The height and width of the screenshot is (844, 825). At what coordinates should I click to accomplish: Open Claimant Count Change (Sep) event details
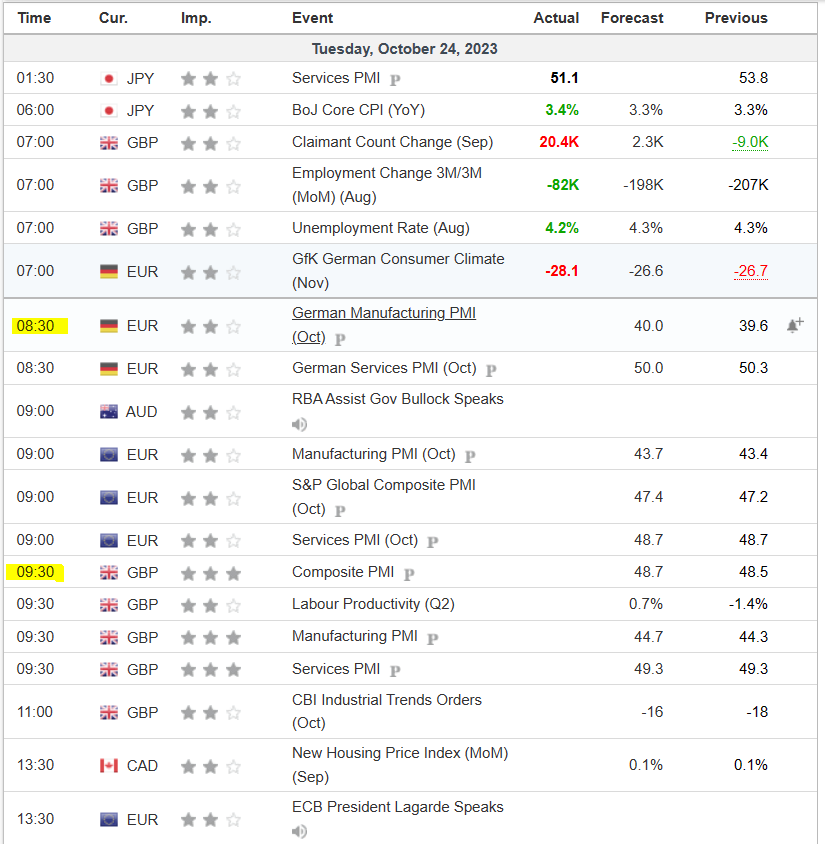pyautogui.click(x=392, y=142)
